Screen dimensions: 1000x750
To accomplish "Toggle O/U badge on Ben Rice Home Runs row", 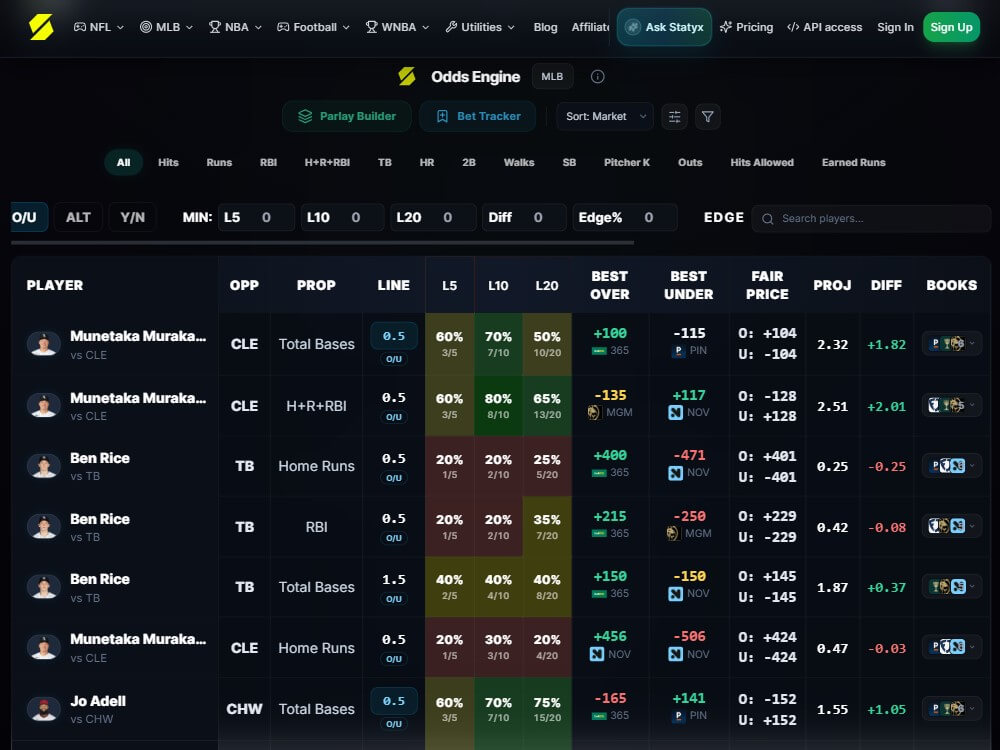I will 393,477.
